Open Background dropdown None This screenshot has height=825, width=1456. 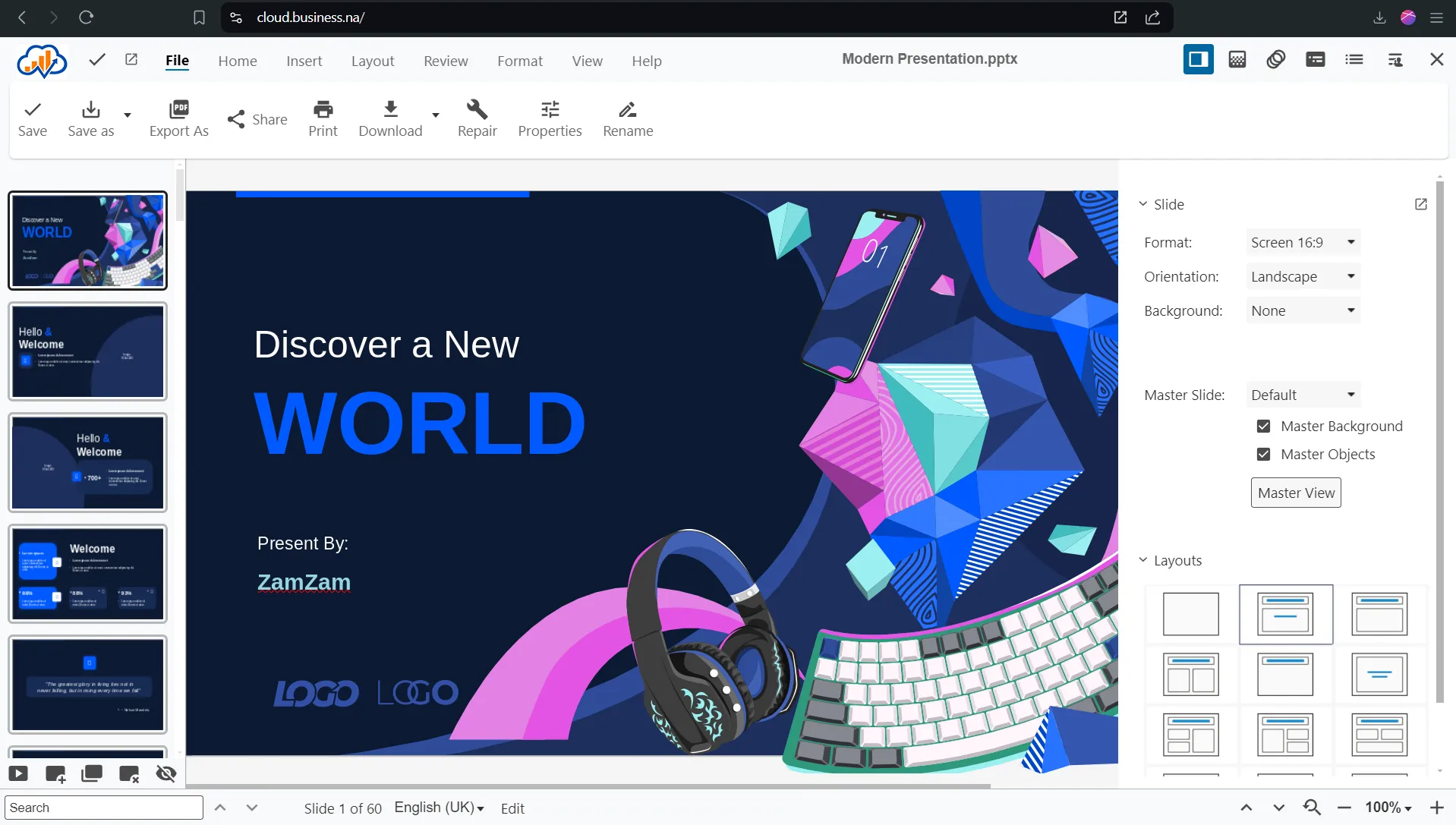1303,311
